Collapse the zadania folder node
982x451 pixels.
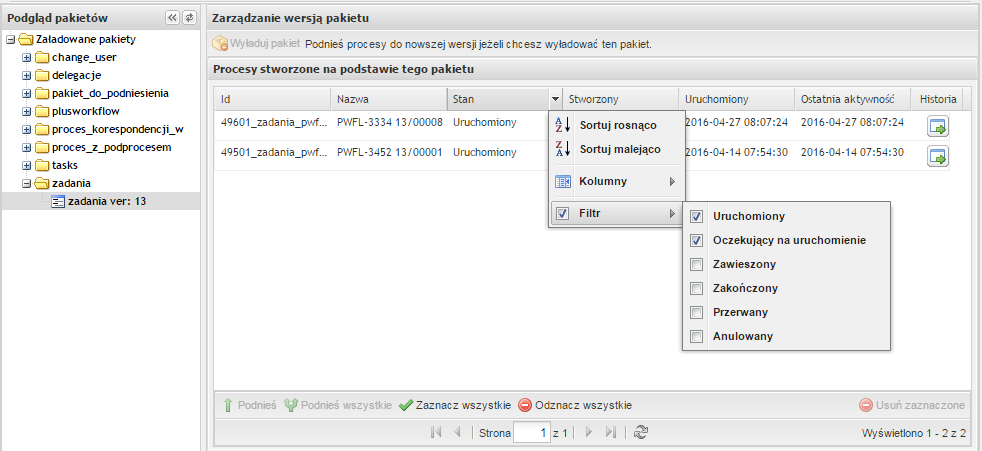[x=27, y=184]
